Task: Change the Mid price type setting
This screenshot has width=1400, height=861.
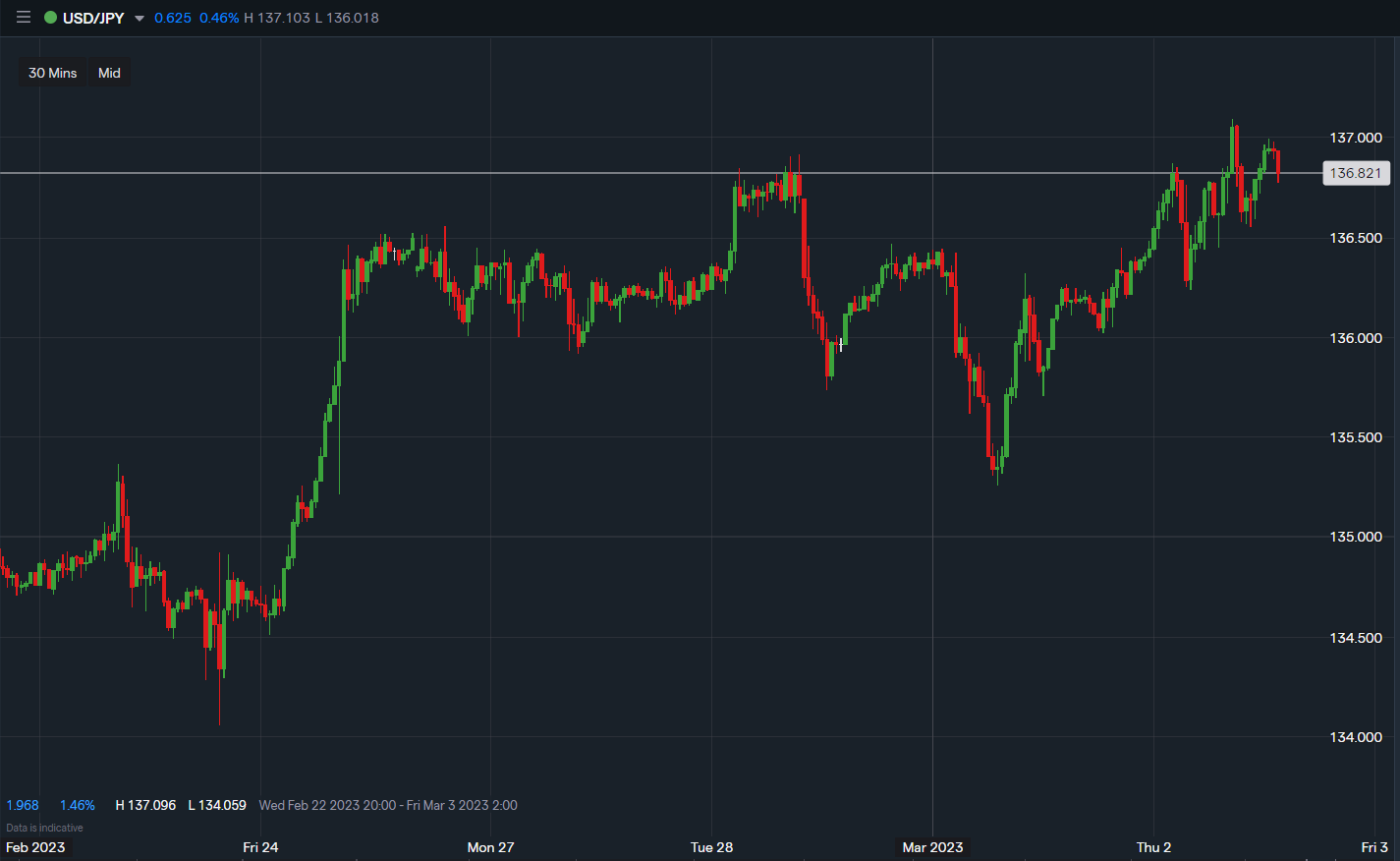Action: [x=109, y=73]
